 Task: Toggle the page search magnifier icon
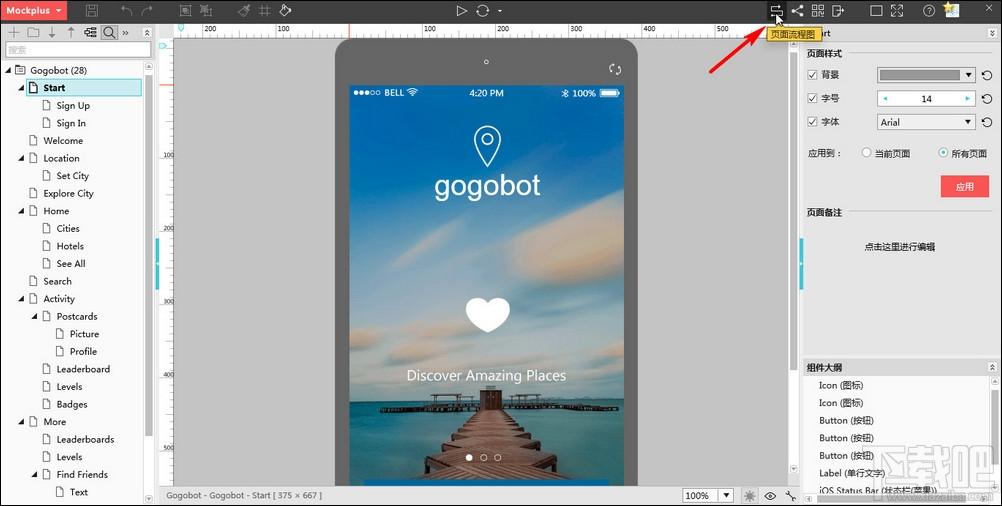coord(109,32)
